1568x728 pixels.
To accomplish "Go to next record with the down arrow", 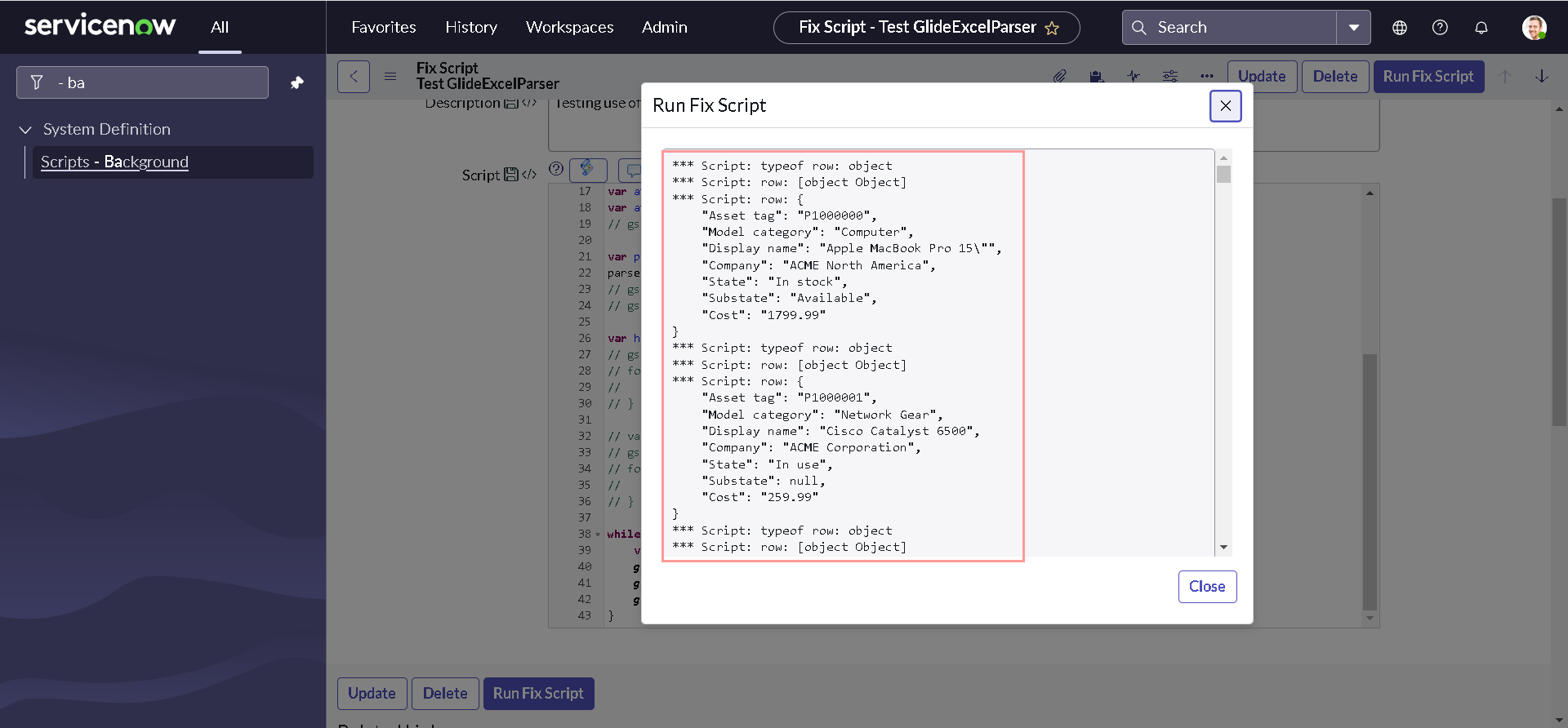I will pyautogui.click(x=1542, y=77).
